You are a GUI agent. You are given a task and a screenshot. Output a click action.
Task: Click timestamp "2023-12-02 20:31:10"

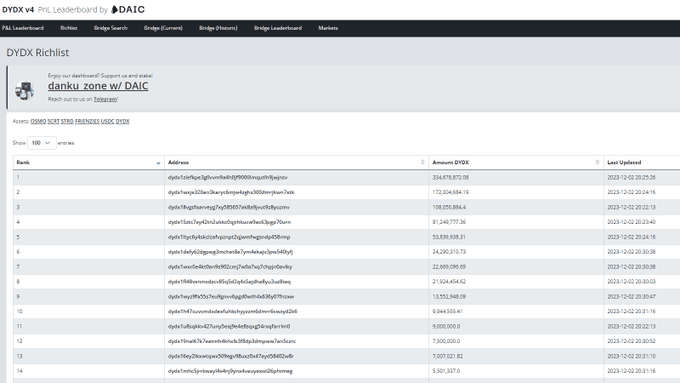click(631, 356)
